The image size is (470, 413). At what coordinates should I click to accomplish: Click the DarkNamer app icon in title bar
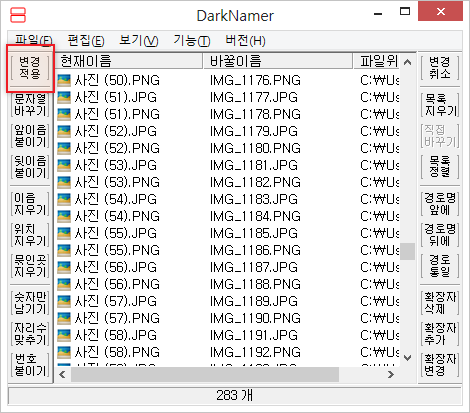(18, 15)
